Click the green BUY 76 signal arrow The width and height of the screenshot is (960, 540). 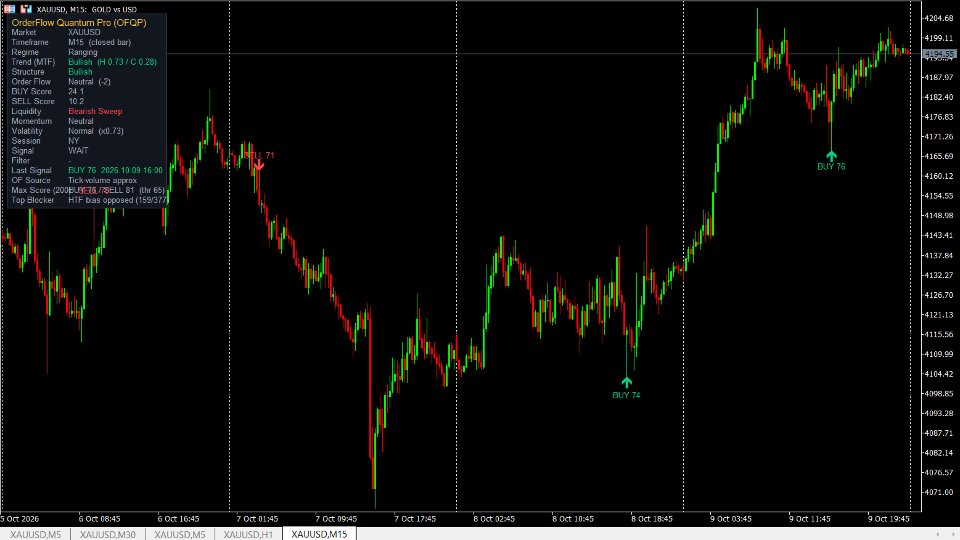[831, 156]
